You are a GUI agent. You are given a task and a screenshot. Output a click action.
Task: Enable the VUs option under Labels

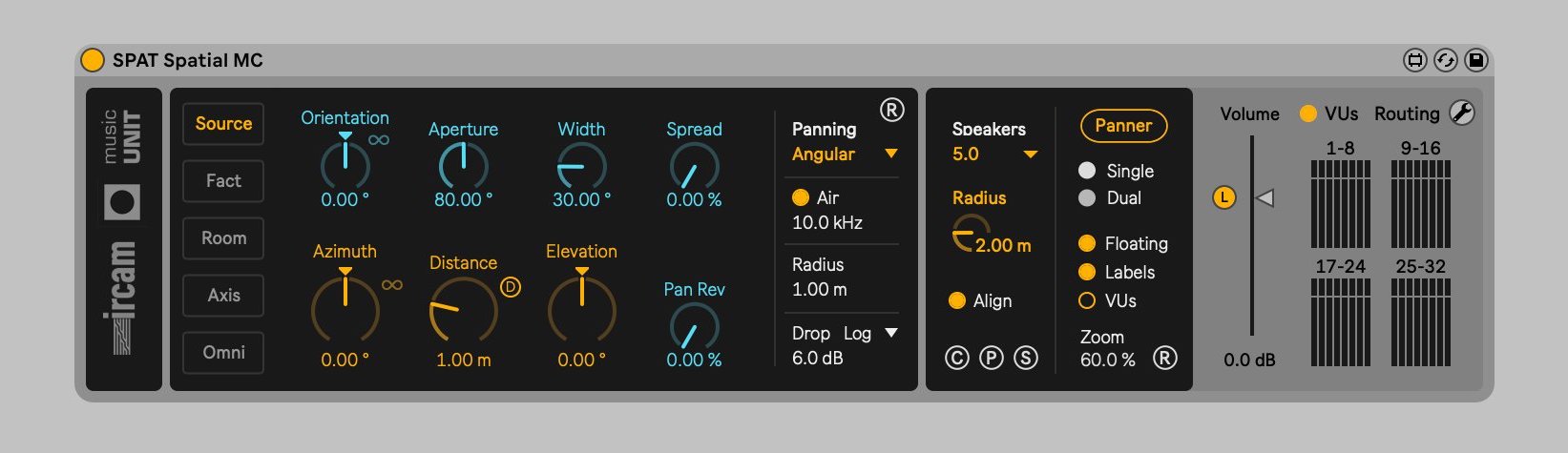1087,301
